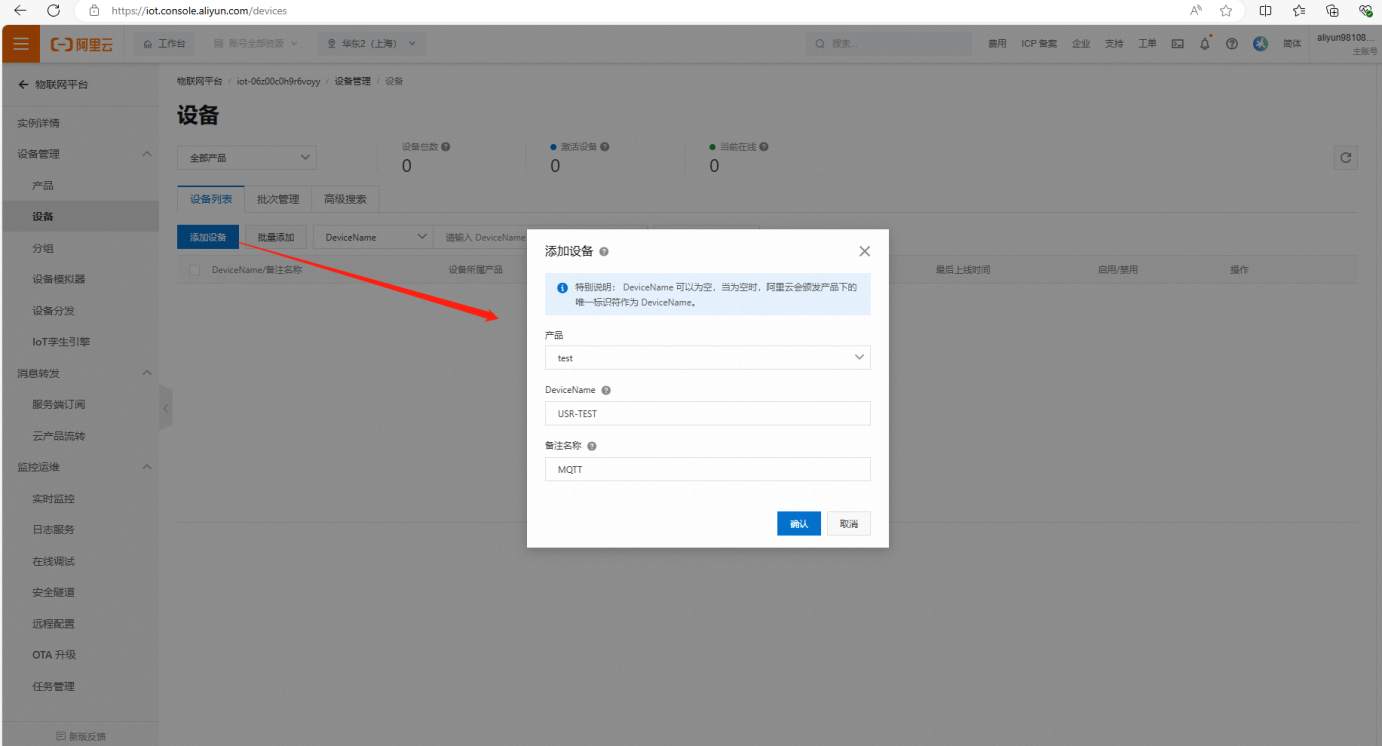Click the browser favorites star icon
Screen dimensions: 1382x746
pyautogui.click(x=1226, y=11)
